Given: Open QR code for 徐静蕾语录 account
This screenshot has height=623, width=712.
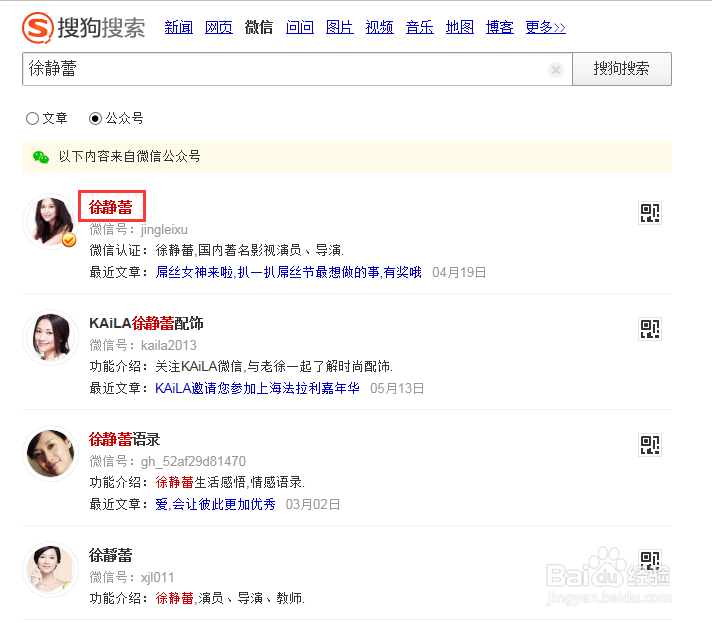Looking at the screenshot, I should 650,445.
